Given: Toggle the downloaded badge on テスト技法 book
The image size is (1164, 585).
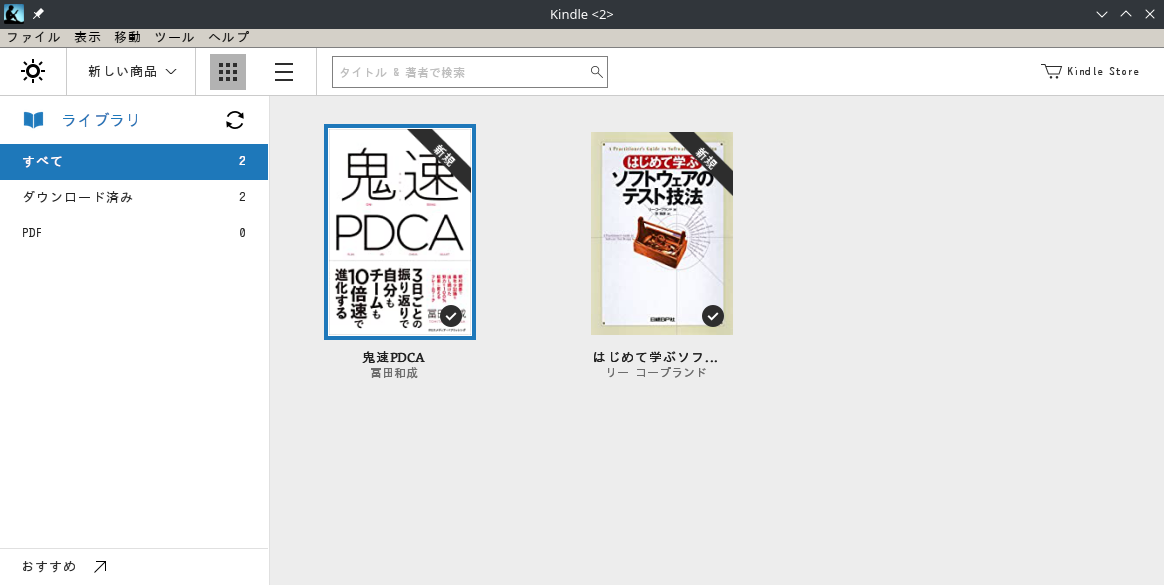Looking at the screenshot, I should (713, 316).
